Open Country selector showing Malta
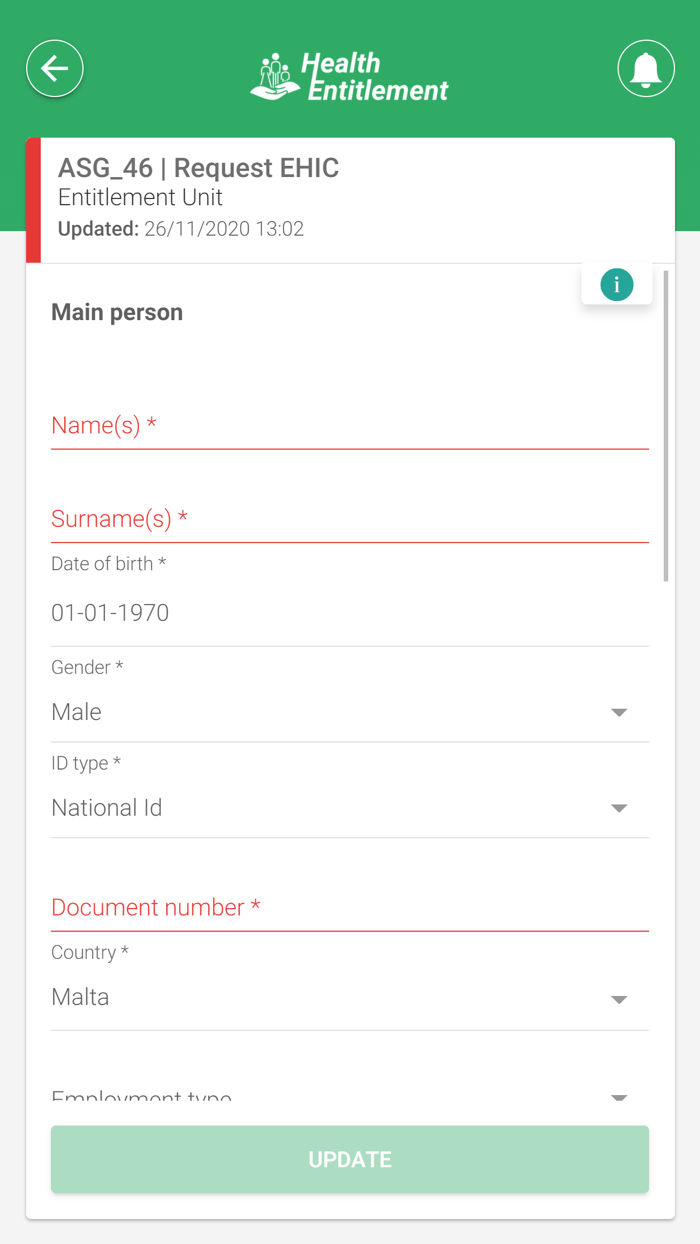This screenshot has height=1244, width=700. point(330,998)
